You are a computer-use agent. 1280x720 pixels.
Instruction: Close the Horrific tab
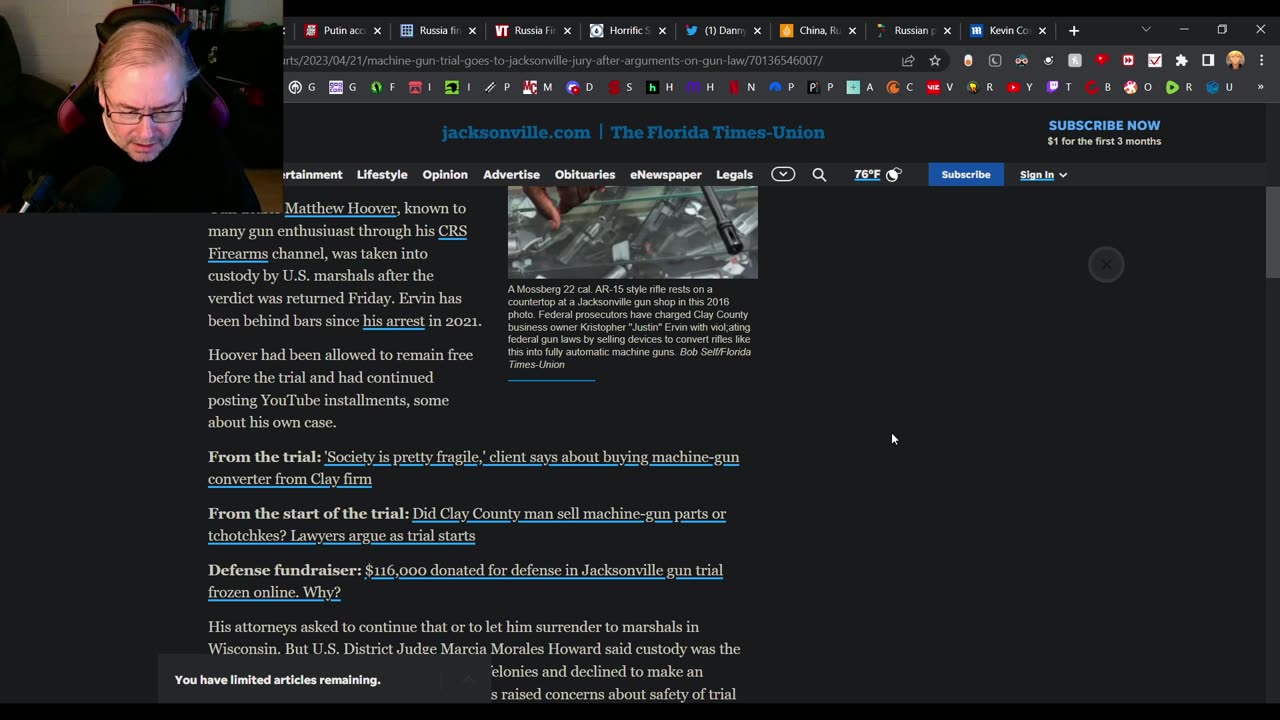(x=662, y=31)
